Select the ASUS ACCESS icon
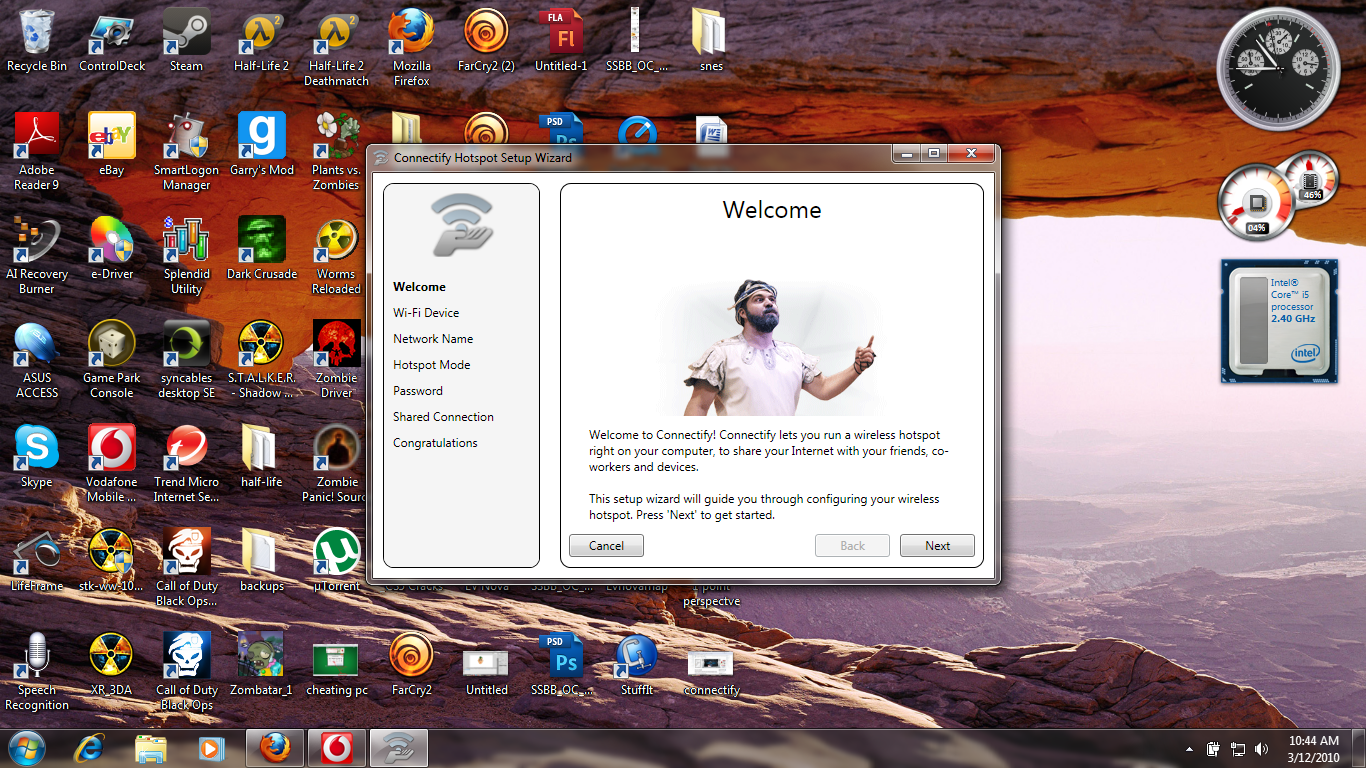Viewport: 1366px width, 768px height. [x=37, y=360]
